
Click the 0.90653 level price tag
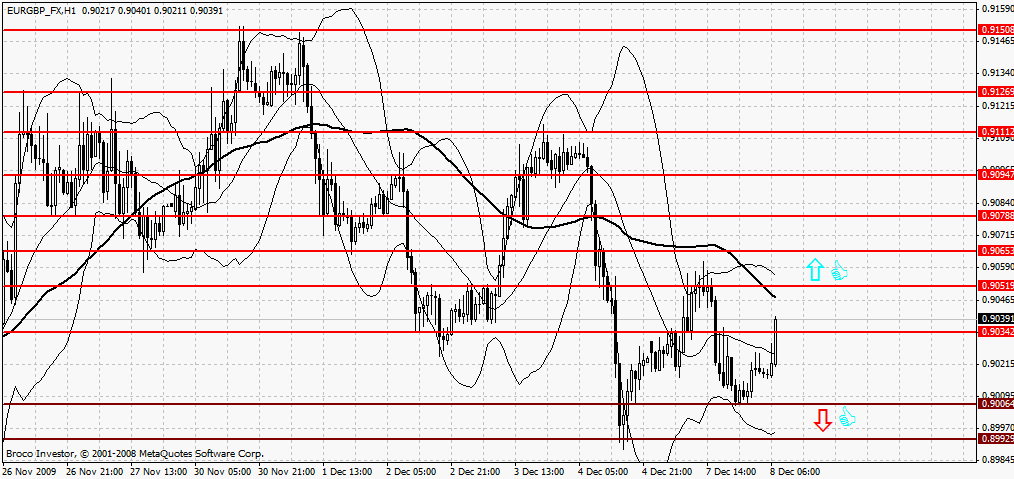pos(997,250)
